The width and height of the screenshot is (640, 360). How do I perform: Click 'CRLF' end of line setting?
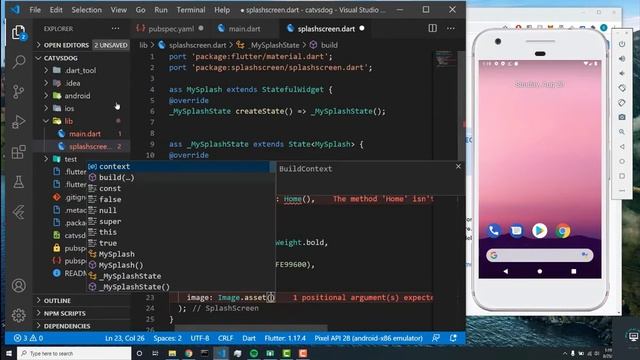[225, 338]
